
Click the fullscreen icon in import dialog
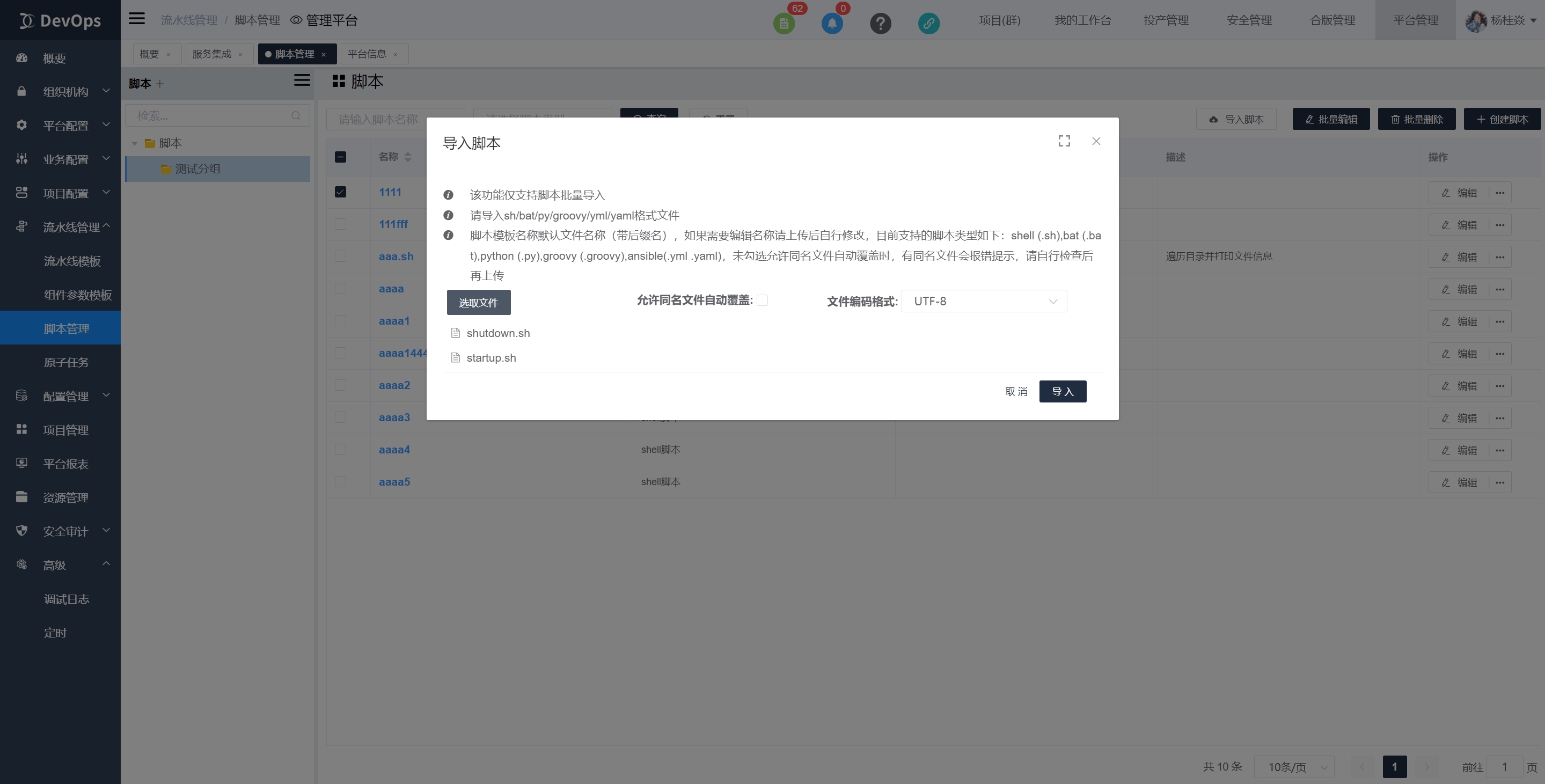click(1064, 141)
